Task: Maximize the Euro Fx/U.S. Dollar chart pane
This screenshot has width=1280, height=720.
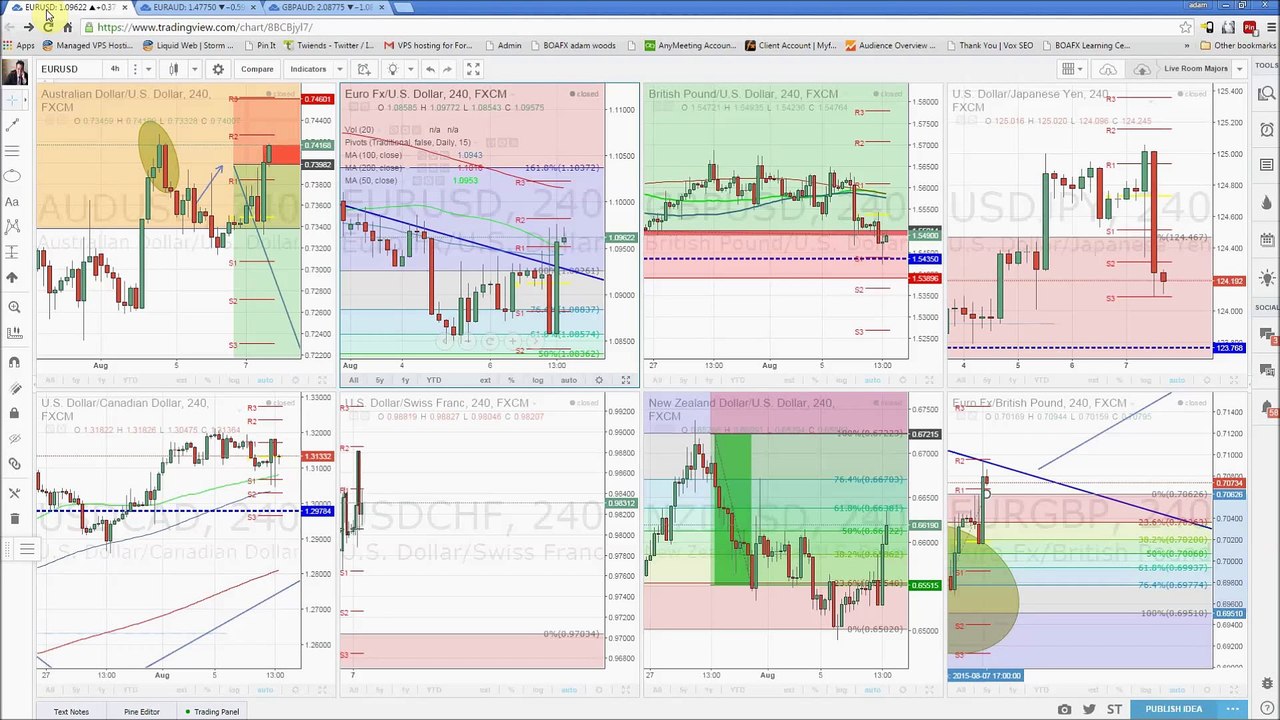Action: pyautogui.click(x=626, y=380)
